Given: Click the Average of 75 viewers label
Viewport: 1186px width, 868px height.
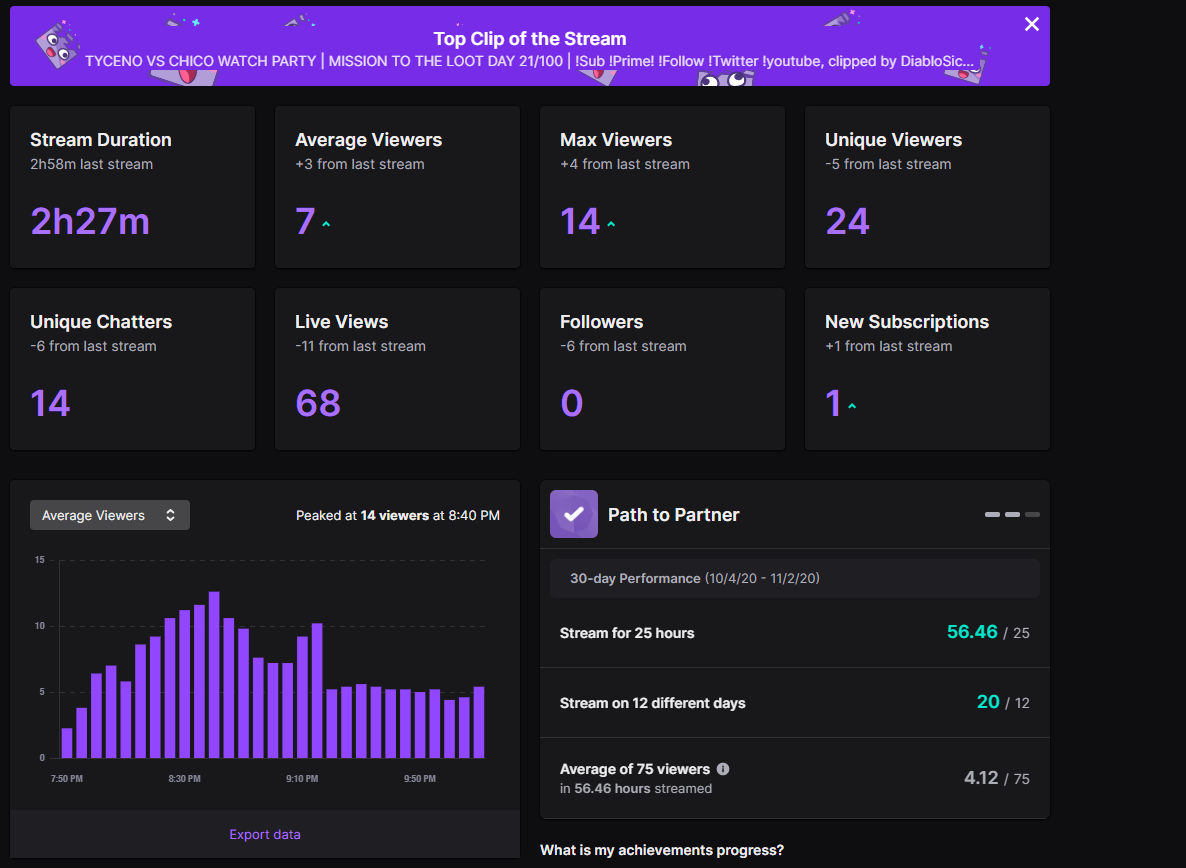Looking at the screenshot, I should (635, 769).
